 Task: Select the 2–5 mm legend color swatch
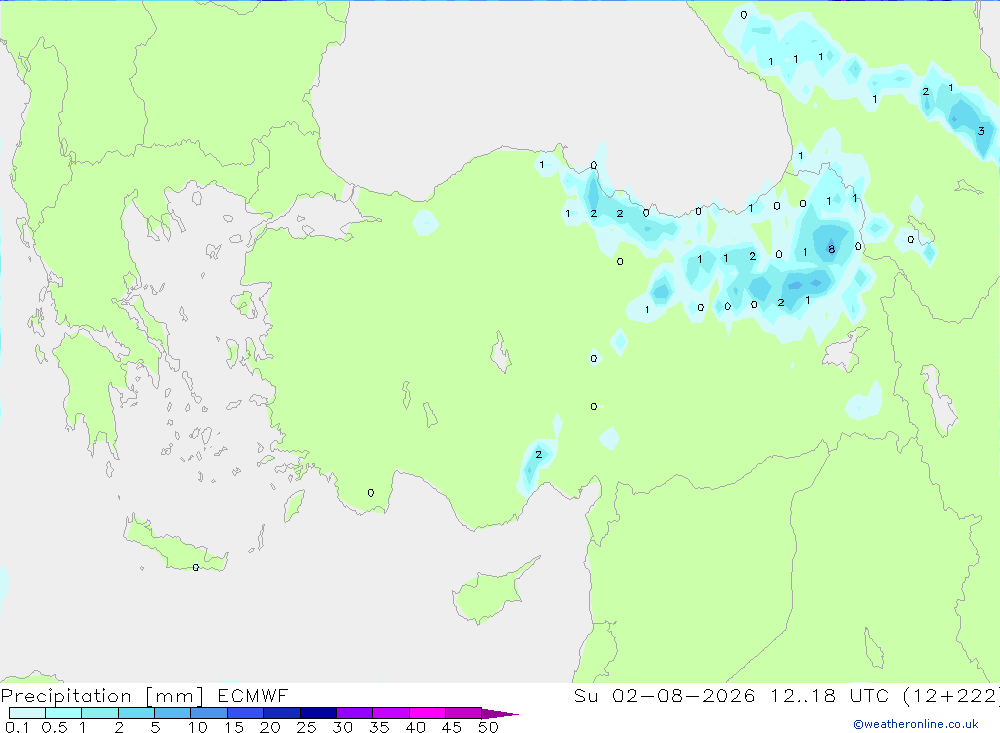pos(136,713)
